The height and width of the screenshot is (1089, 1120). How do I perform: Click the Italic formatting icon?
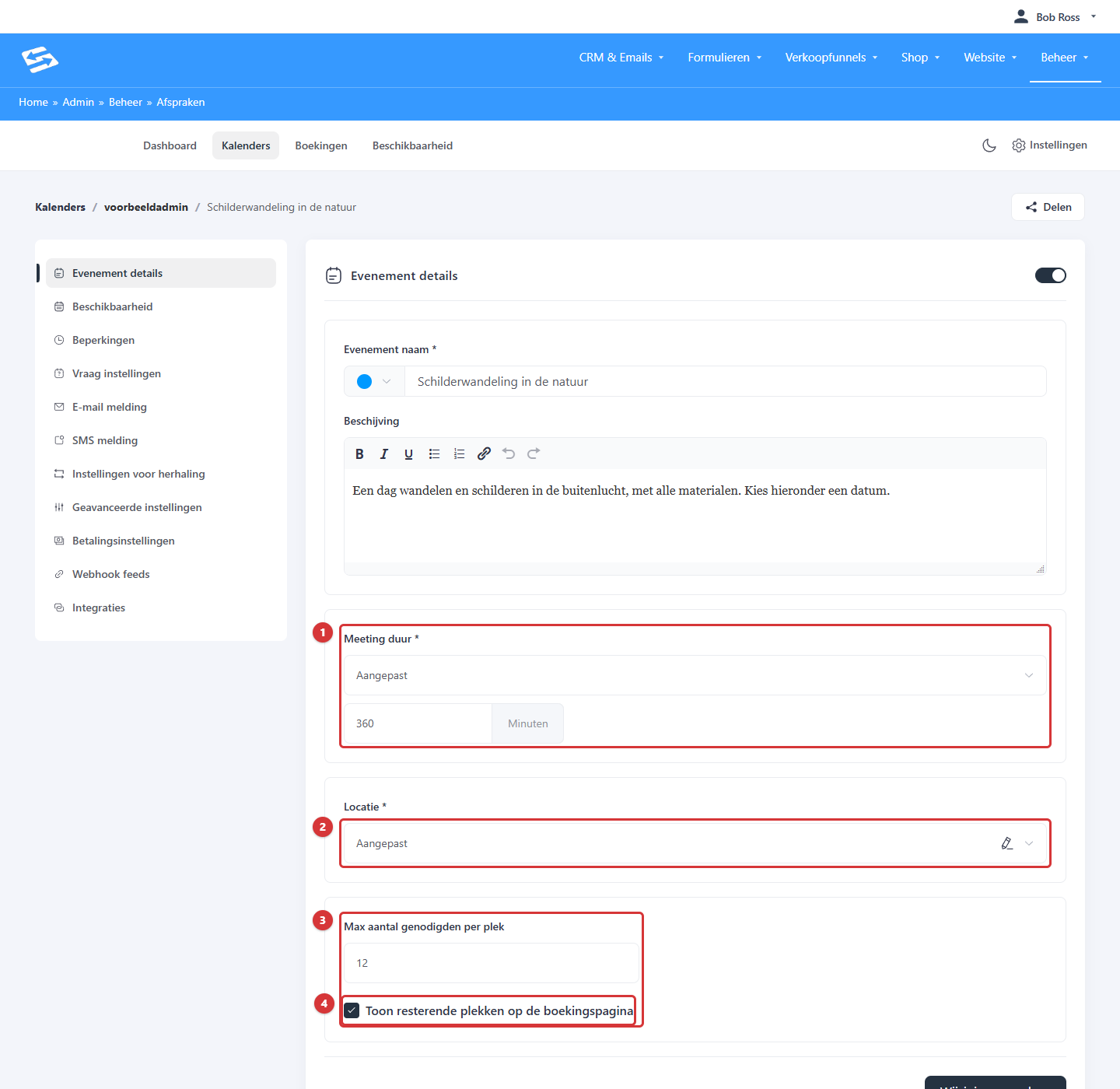tap(384, 454)
